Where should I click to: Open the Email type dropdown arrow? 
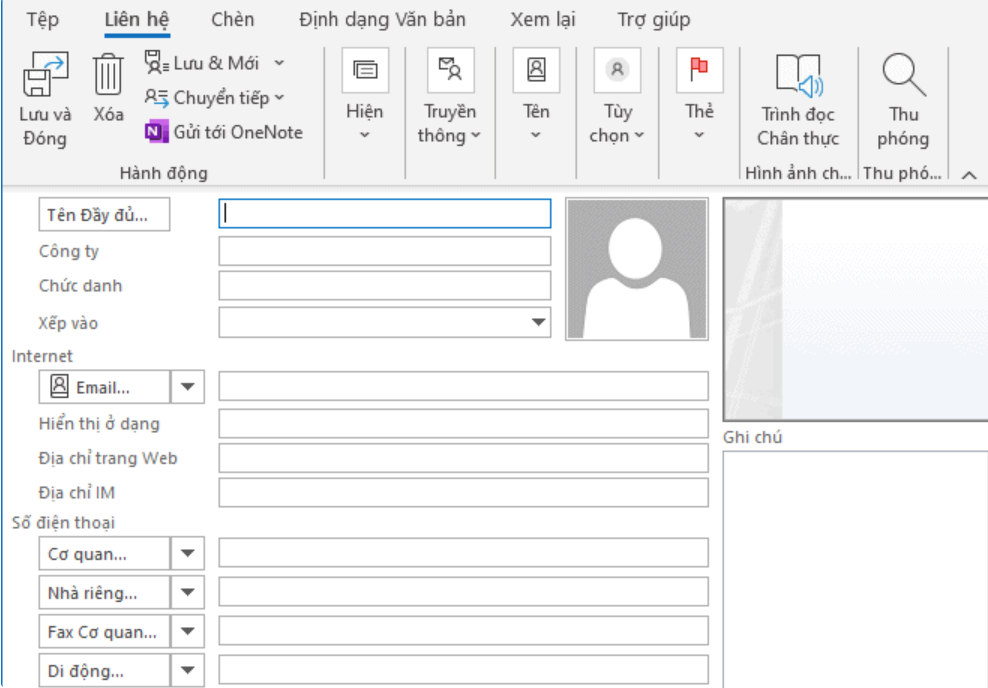[188, 387]
